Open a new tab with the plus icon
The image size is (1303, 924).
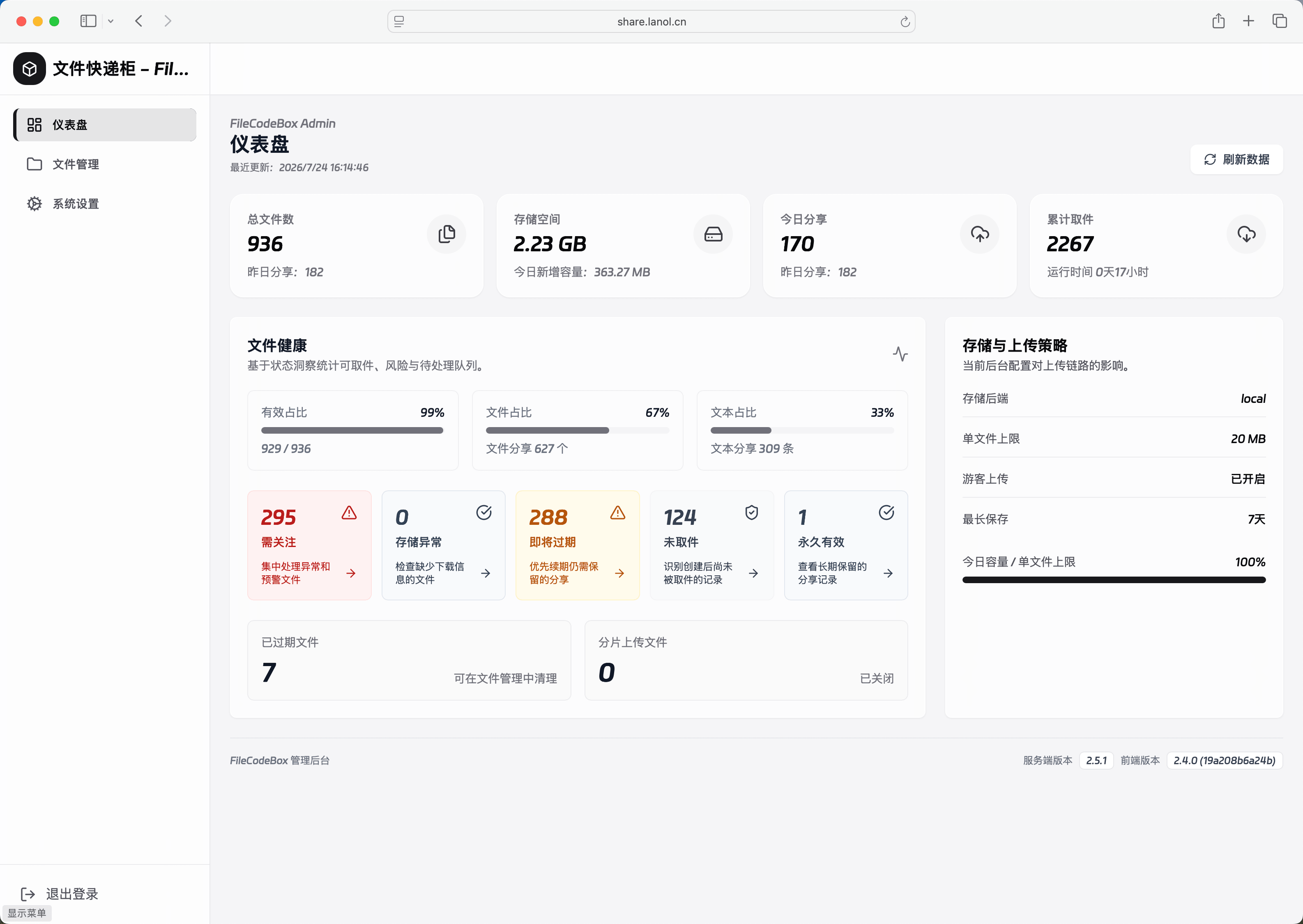1248,21
